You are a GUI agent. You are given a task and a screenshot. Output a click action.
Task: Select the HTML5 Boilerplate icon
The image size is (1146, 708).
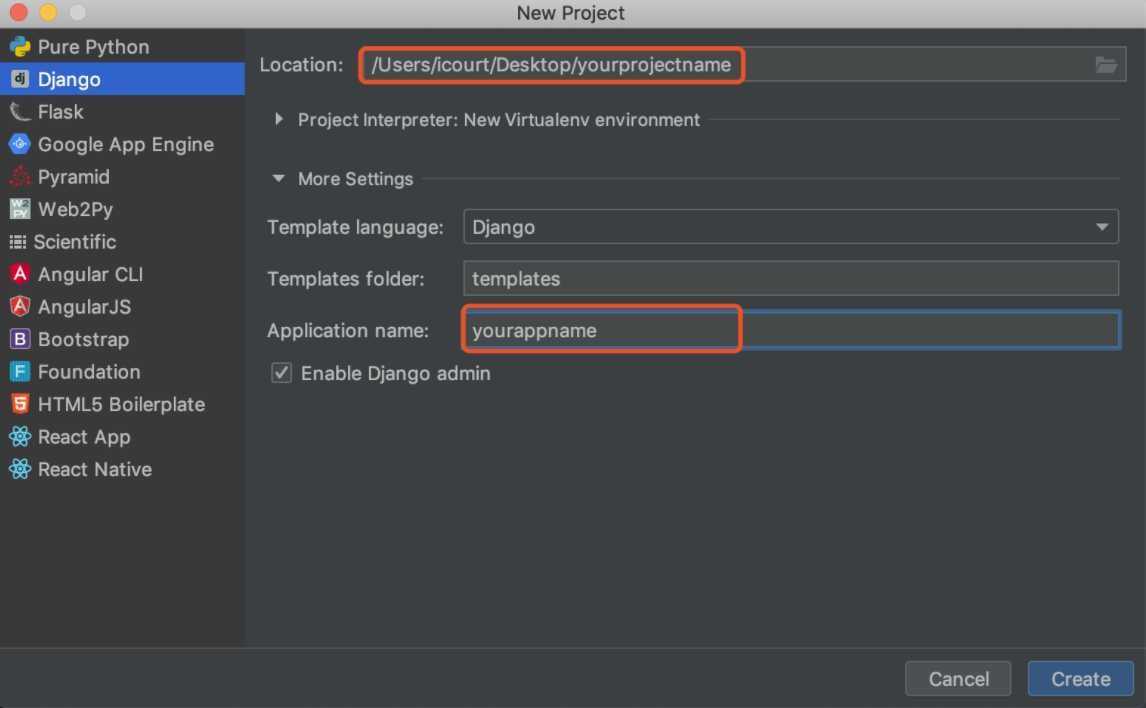pyautogui.click(x=20, y=404)
